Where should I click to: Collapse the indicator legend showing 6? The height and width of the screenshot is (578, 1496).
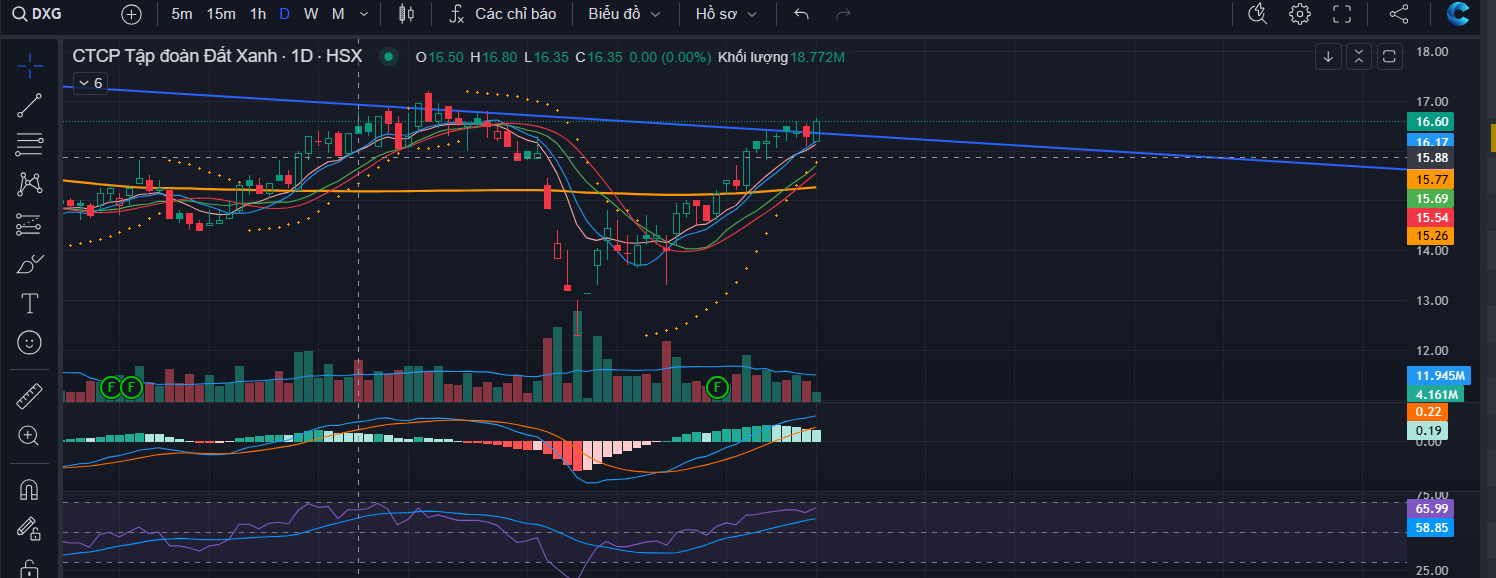click(x=88, y=83)
